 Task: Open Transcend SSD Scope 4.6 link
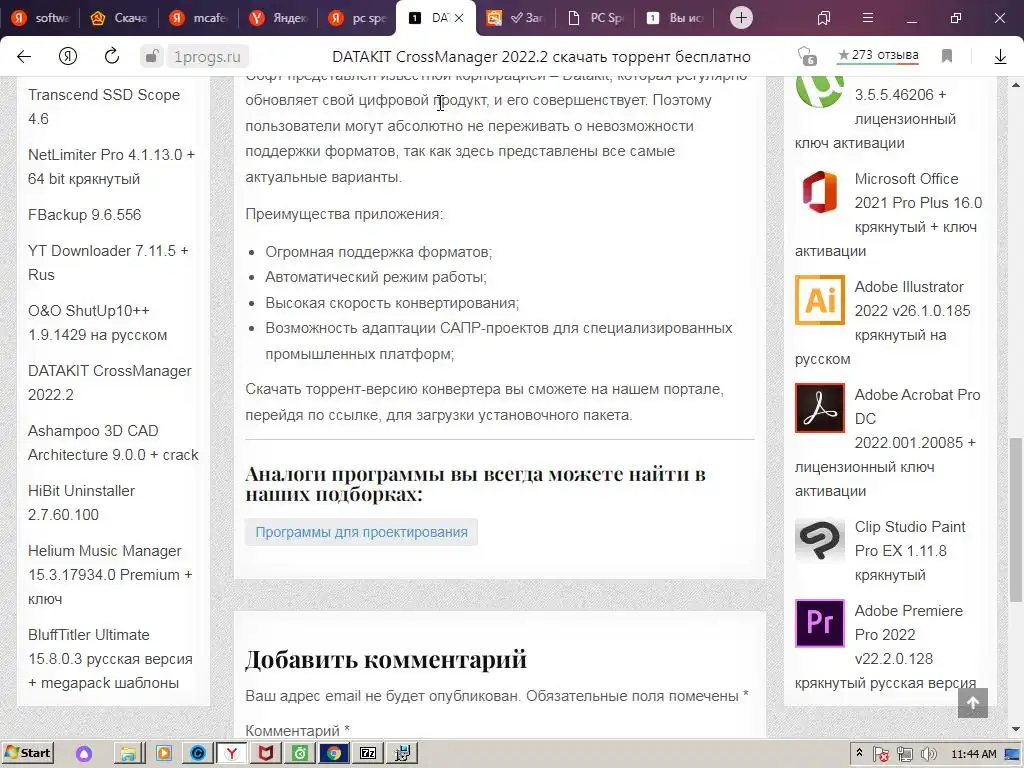pyautogui.click(x=104, y=106)
